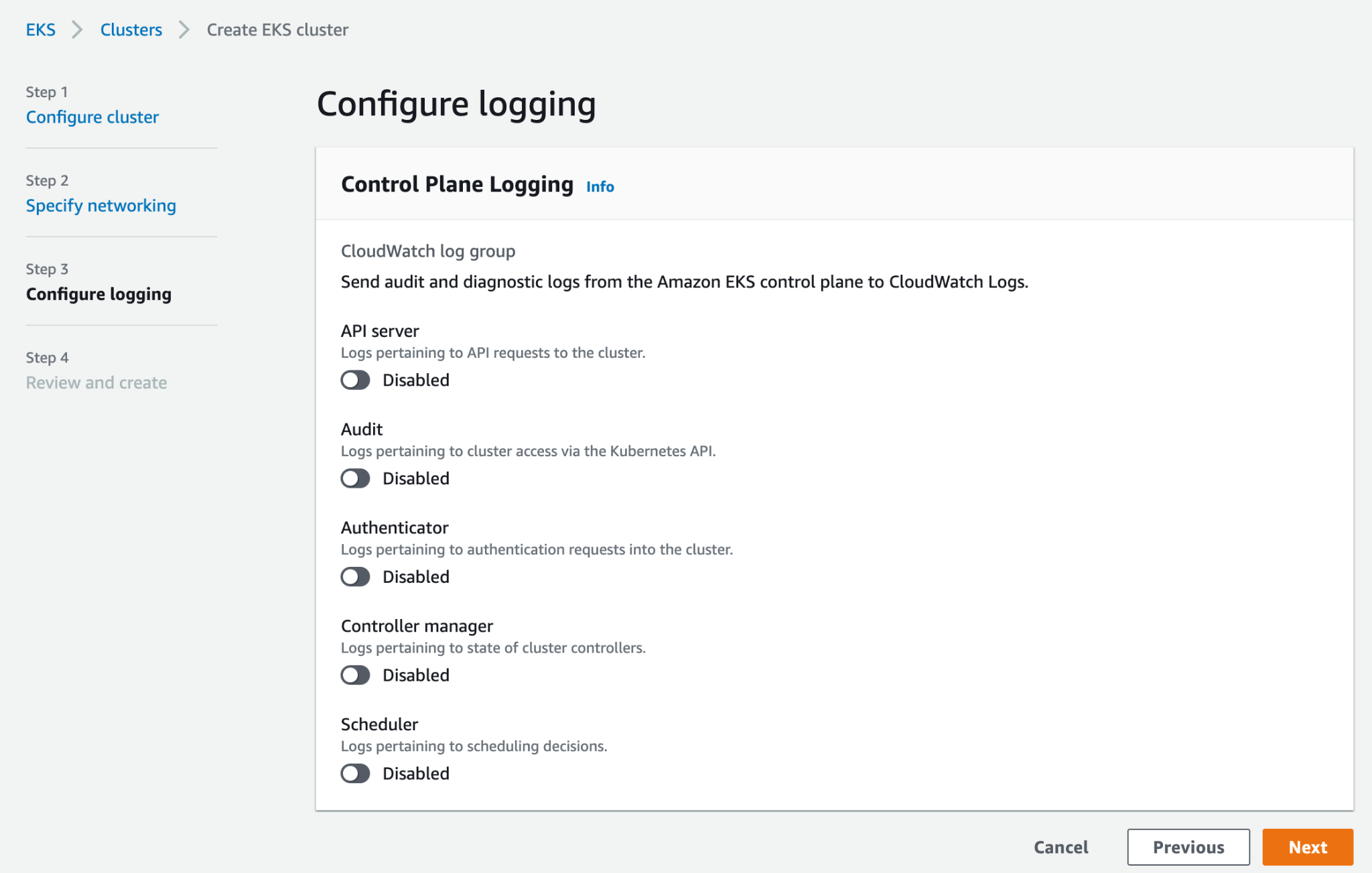
Task: Switch on Controller manager logs
Action: [x=355, y=675]
